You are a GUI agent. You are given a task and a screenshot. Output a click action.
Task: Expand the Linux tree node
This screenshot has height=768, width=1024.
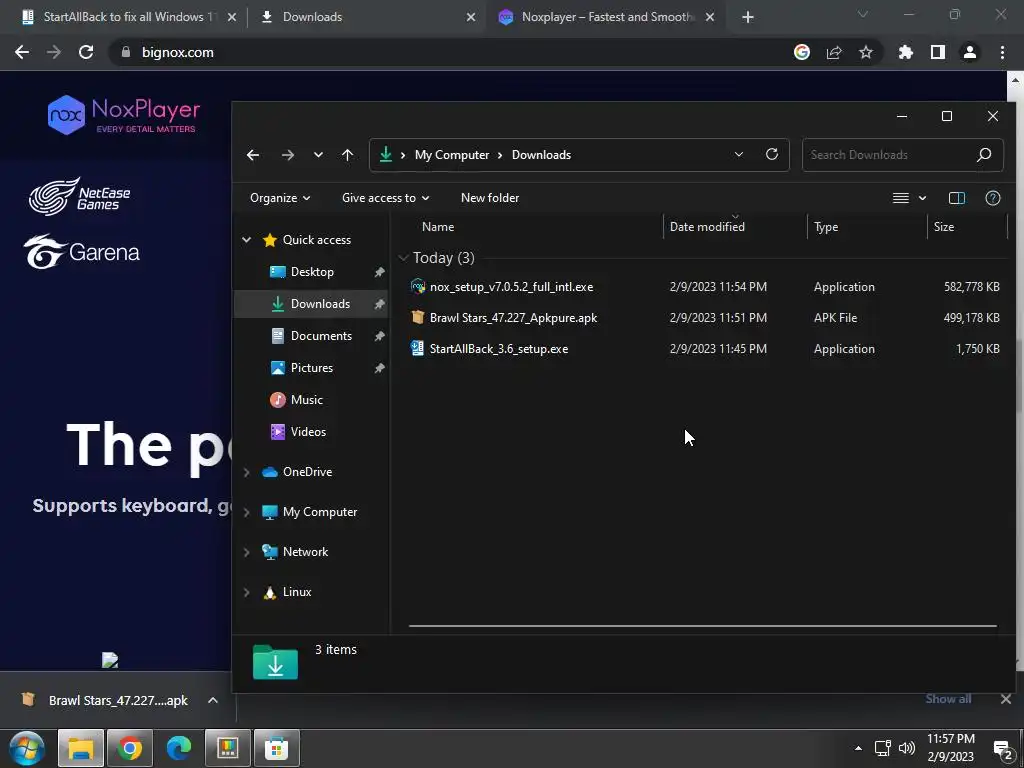[246, 592]
